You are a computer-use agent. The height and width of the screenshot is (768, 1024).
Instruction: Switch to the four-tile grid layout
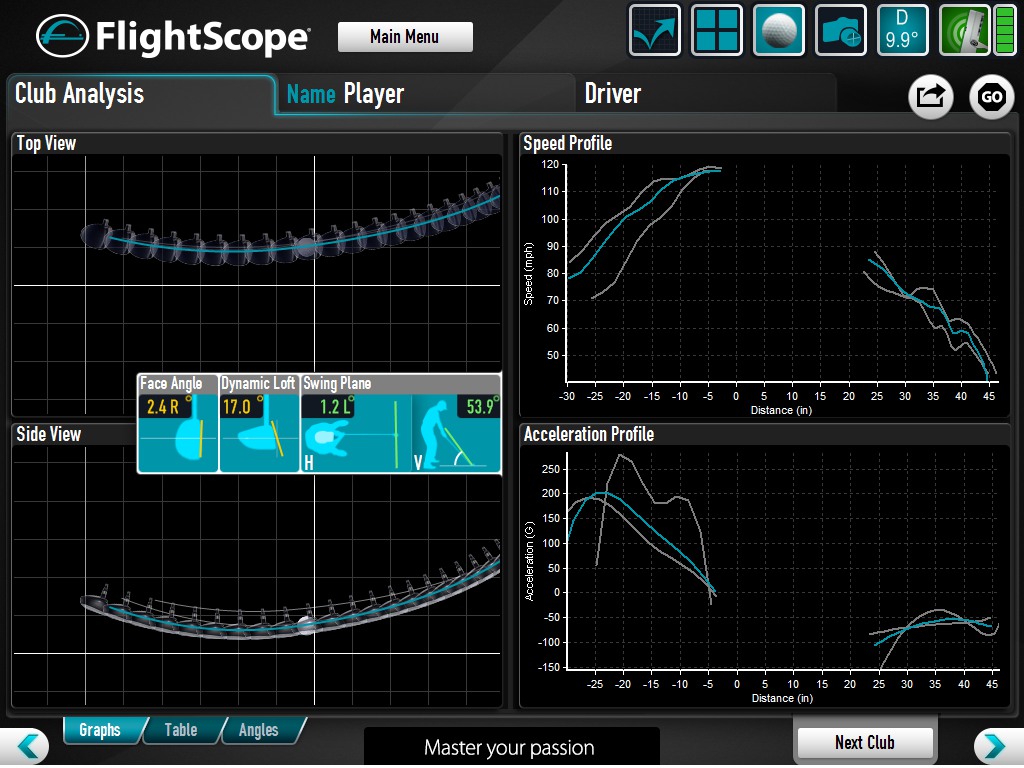pos(717,31)
